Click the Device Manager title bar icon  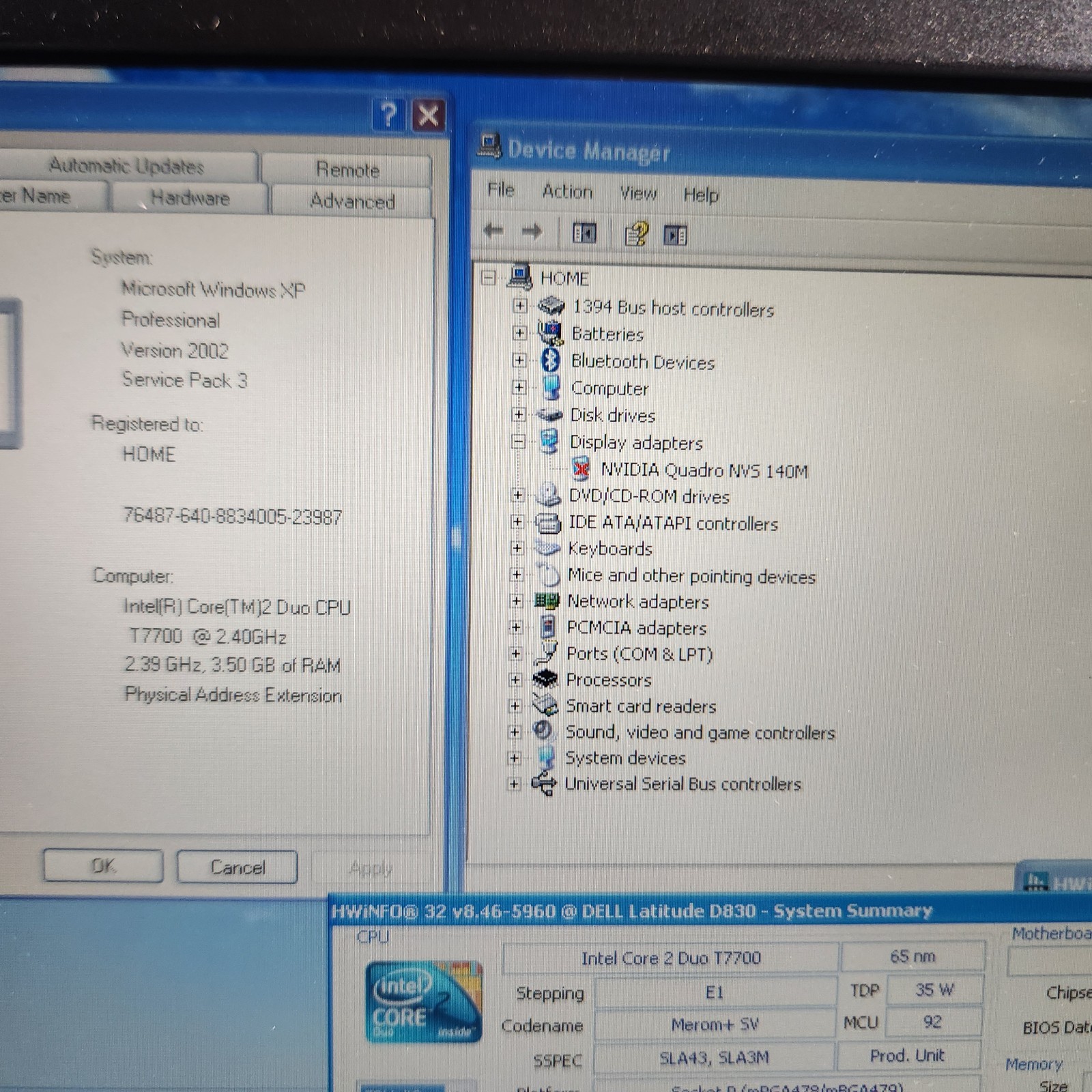point(489,147)
